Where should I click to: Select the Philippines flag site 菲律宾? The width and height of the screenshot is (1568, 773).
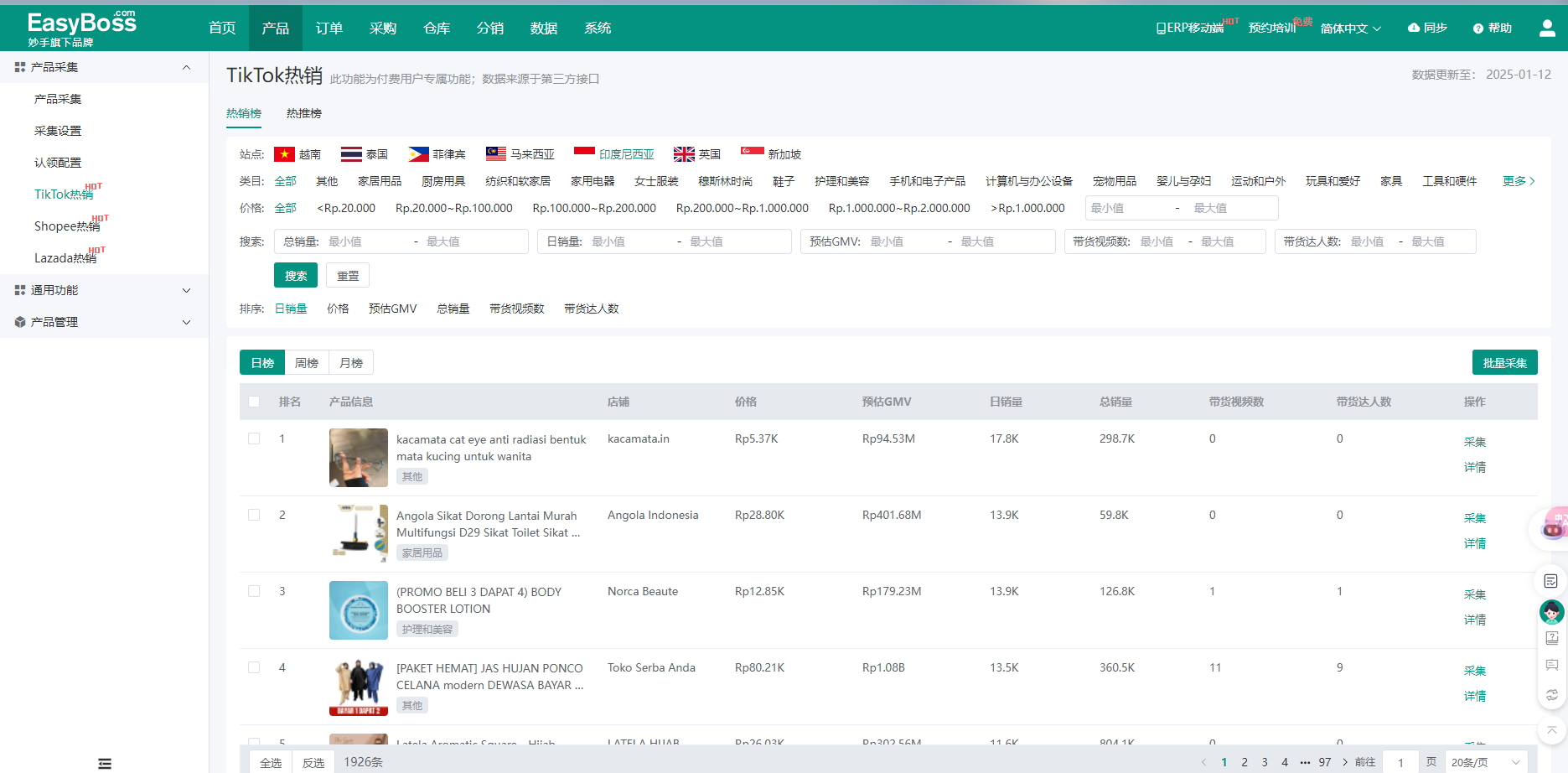(437, 154)
